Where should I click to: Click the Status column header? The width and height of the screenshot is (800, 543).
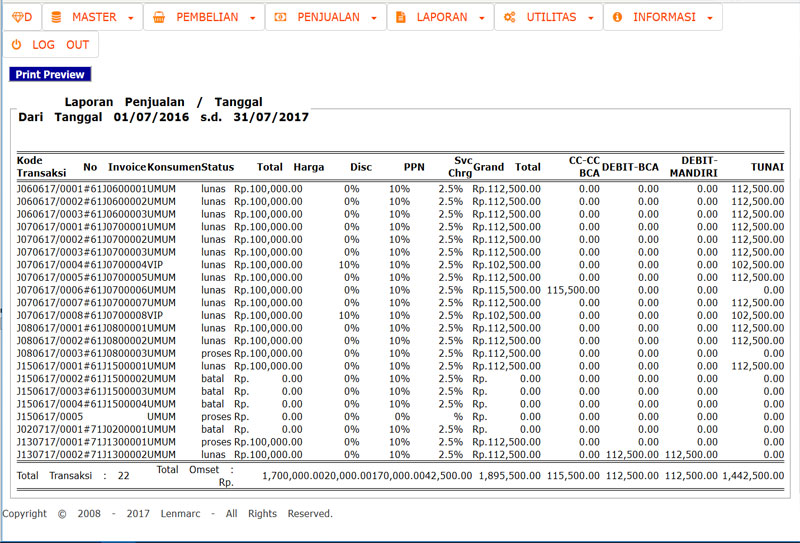click(x=217, y=167)
